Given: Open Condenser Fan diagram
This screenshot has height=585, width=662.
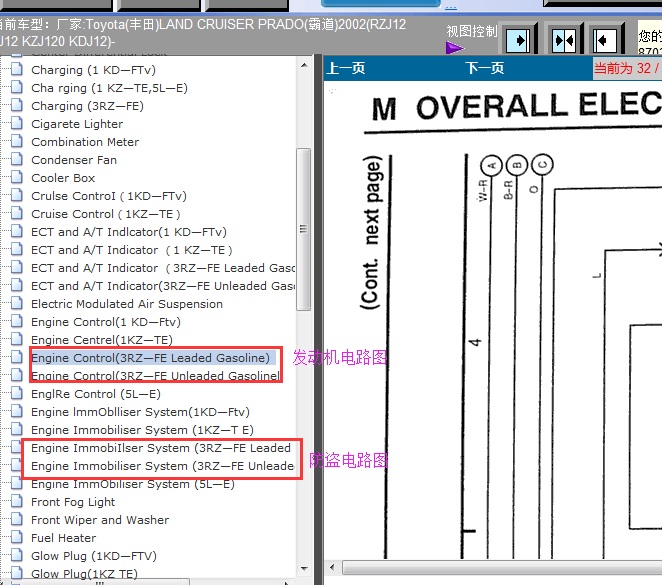Looking at the screenshot, I should [74, 160].
